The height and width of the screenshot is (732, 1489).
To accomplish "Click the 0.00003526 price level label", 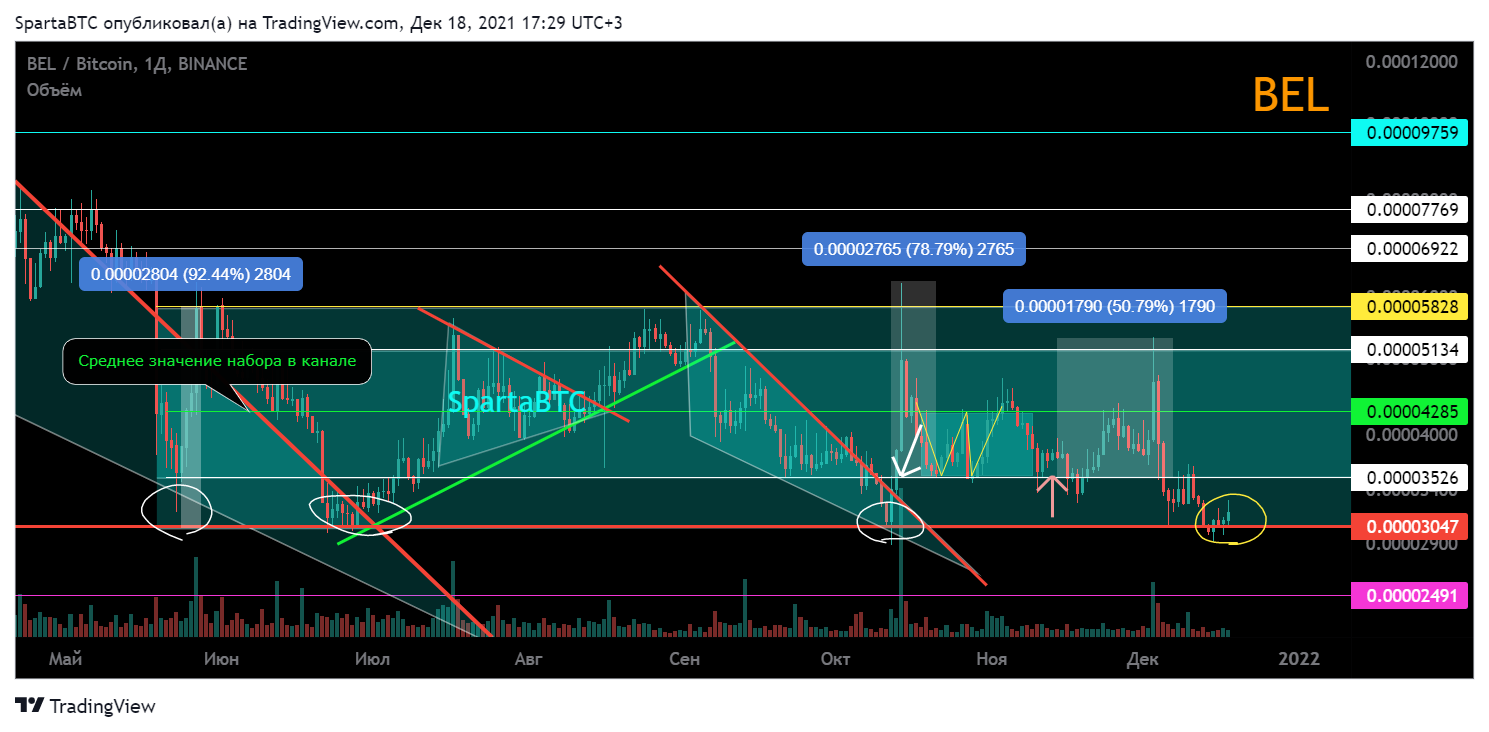I will click(x=1409, y=477).
